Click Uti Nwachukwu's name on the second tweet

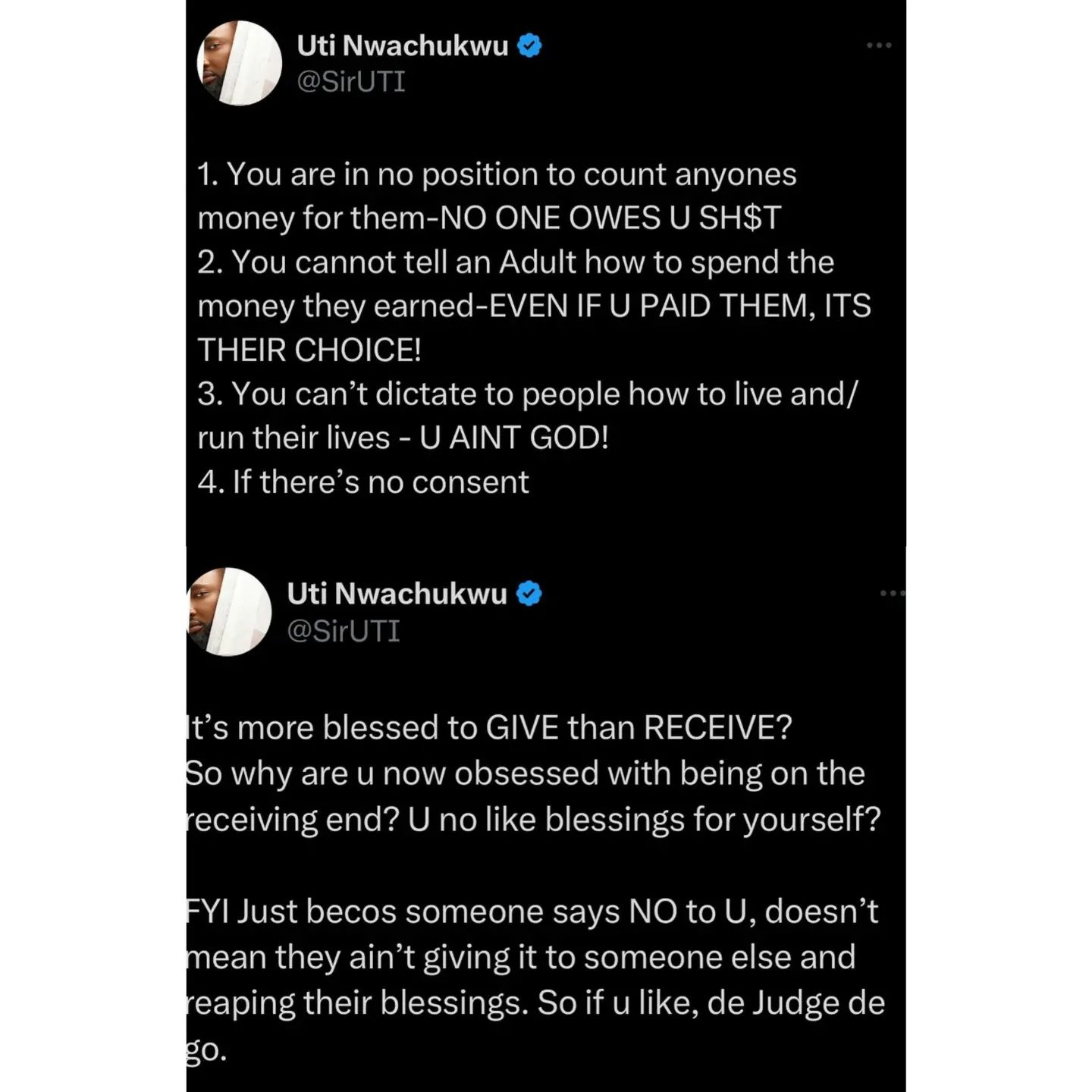[397, 594]
